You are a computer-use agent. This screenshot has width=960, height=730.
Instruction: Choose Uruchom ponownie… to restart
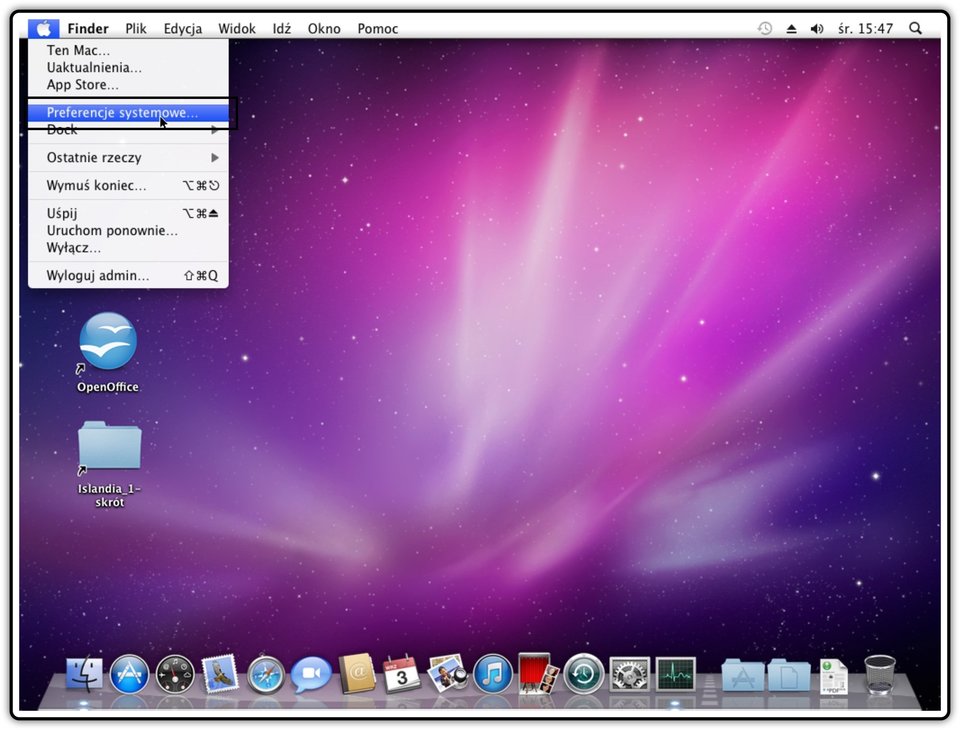click(x=129, y=230)
